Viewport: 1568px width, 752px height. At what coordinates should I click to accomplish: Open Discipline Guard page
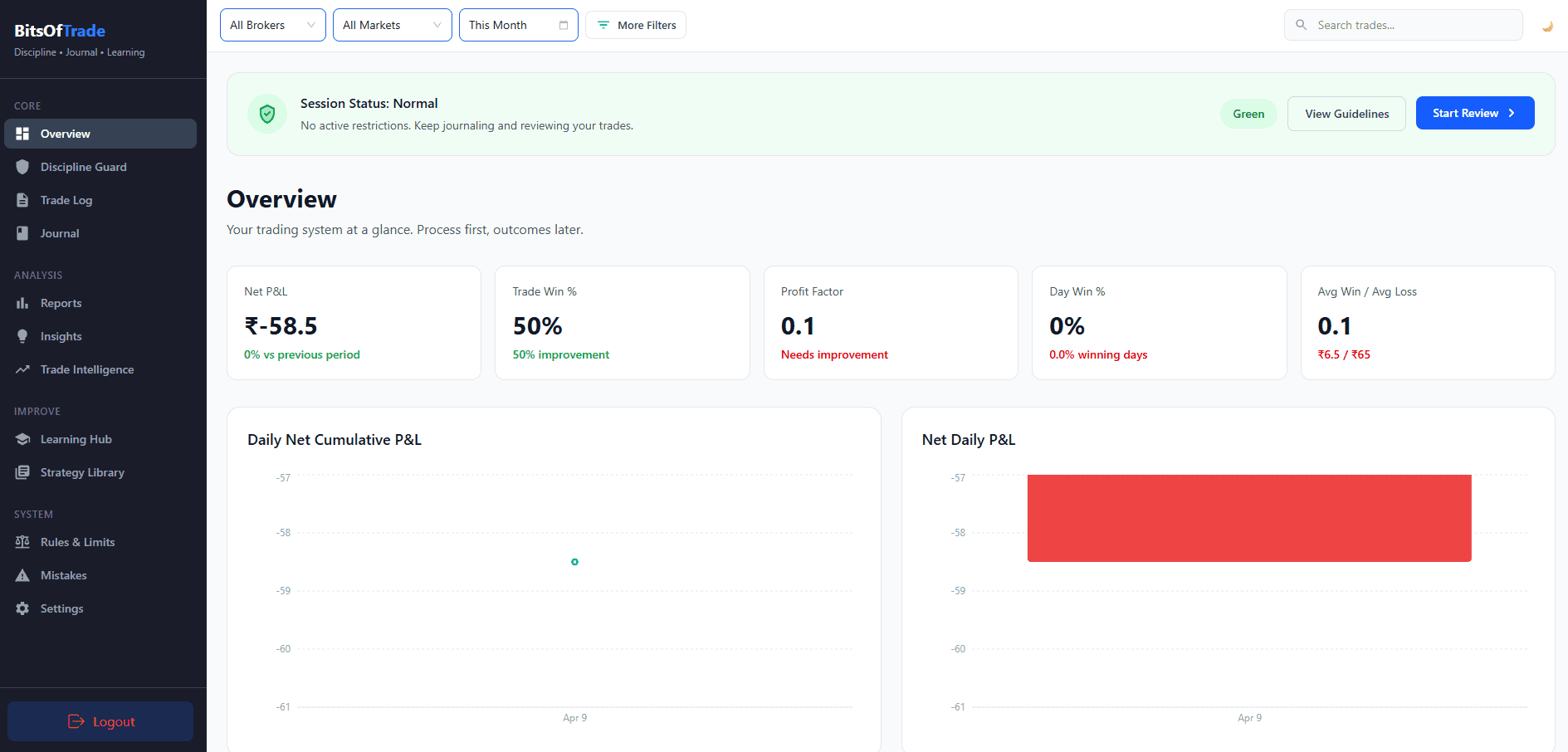click(100, 167)
